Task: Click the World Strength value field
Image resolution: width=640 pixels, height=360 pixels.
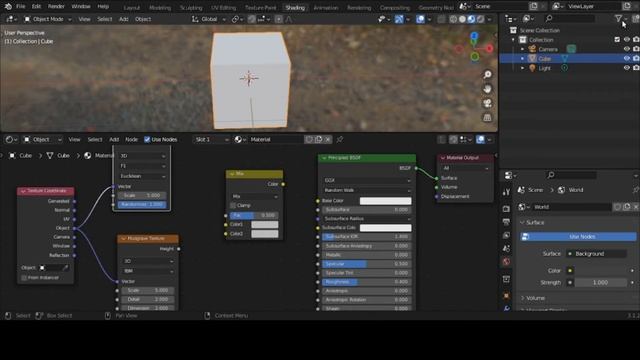Action: click(600, 282)
